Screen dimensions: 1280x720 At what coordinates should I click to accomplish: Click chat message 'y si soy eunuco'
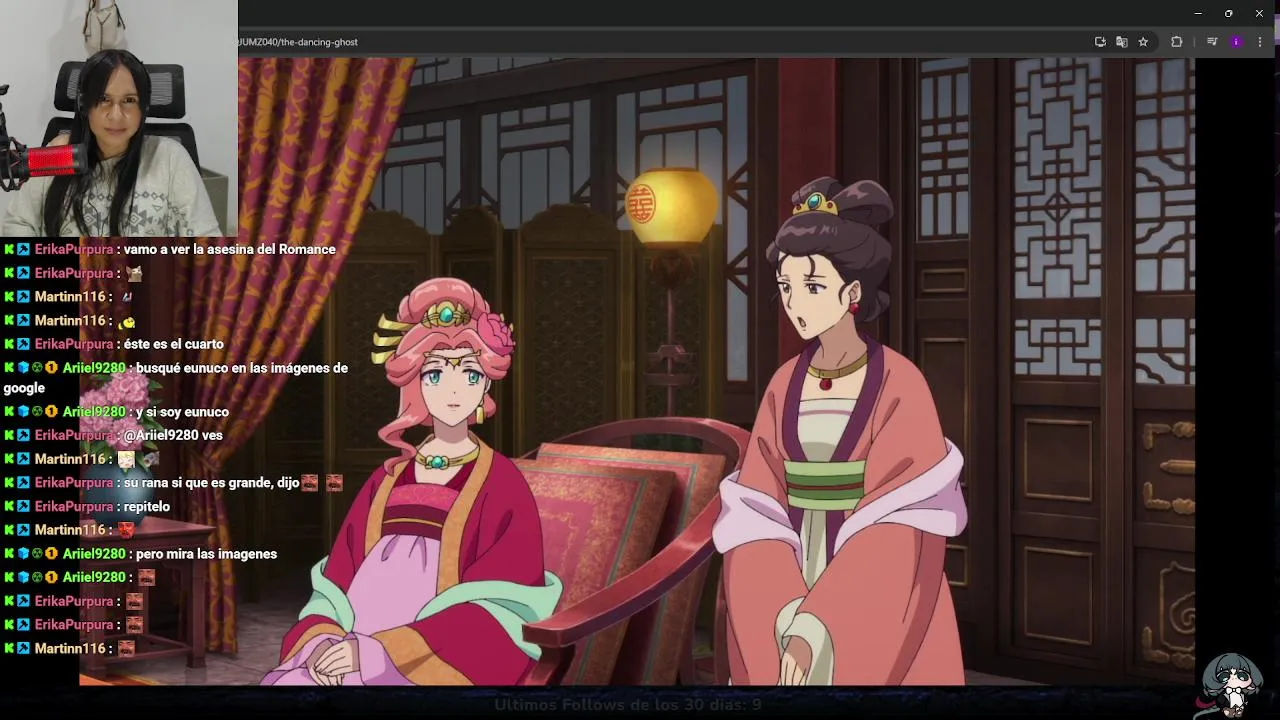pos(182,412)
